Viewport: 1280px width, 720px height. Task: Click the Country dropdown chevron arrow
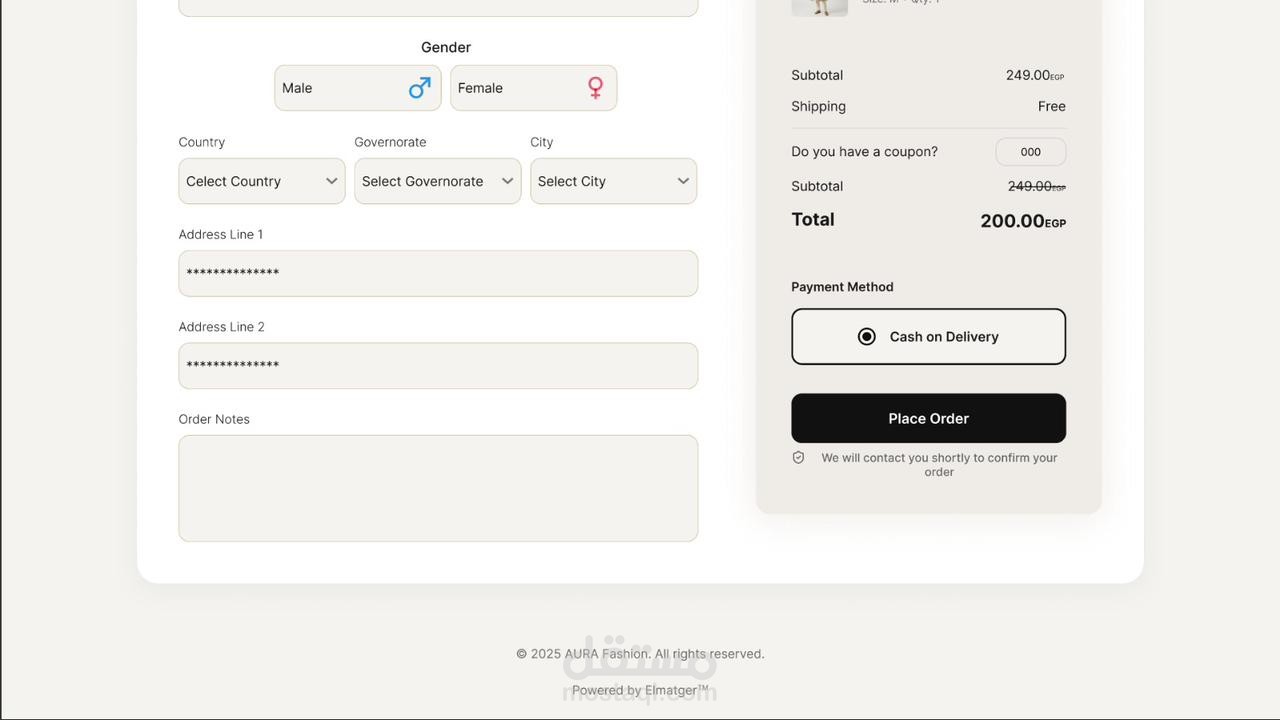click(x=332, y=181)
